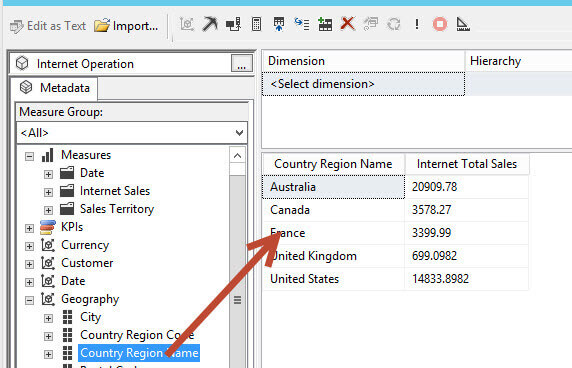The width and height of the screenshot is (572, 368).
Task: Click the cube axis icon in toolbar
Action: click(x=187, y=24)
